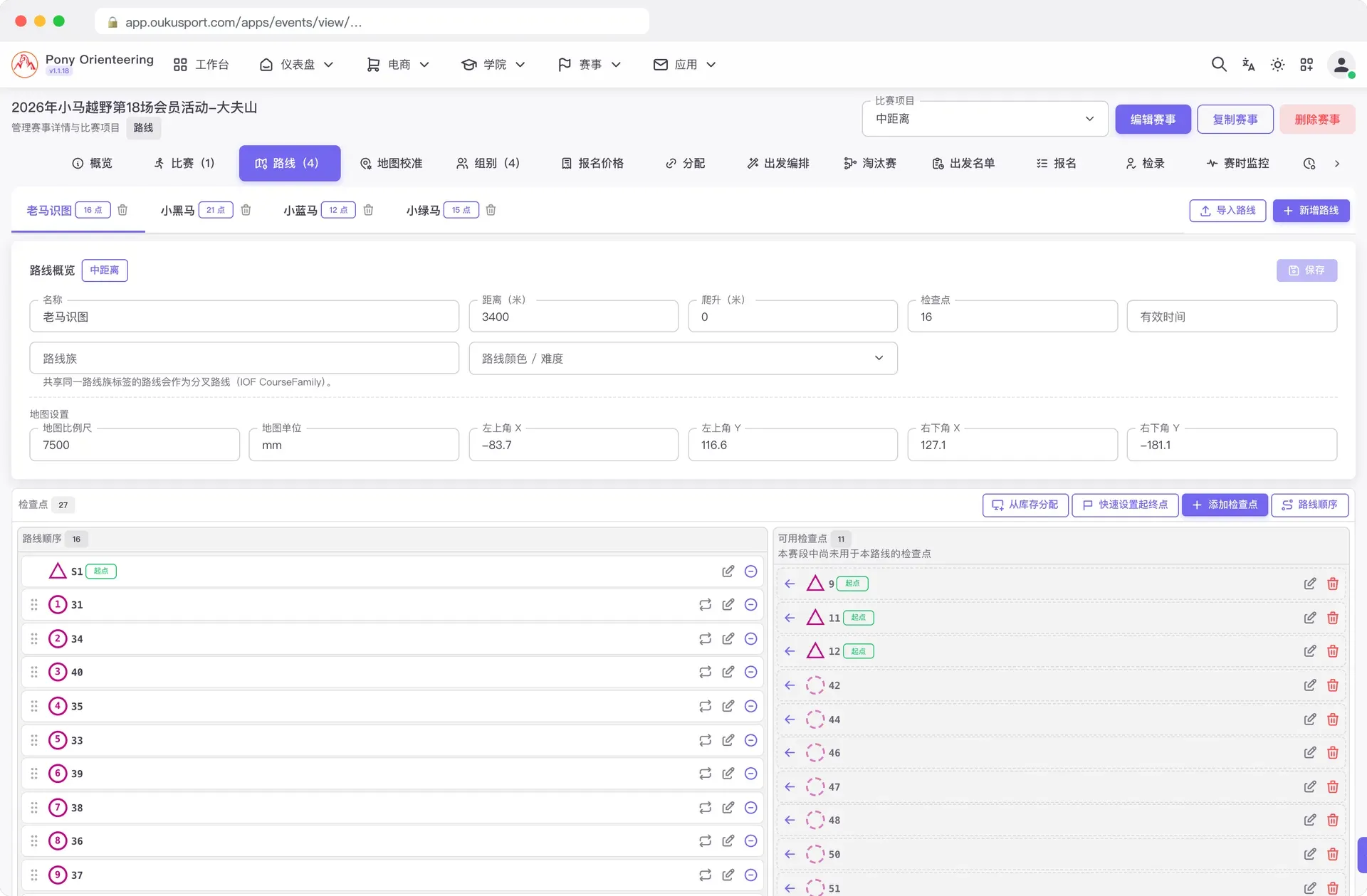Expand the 比赛项目 中距离 dropdown
Viewport: 1367px width, 896px height.
985,119
